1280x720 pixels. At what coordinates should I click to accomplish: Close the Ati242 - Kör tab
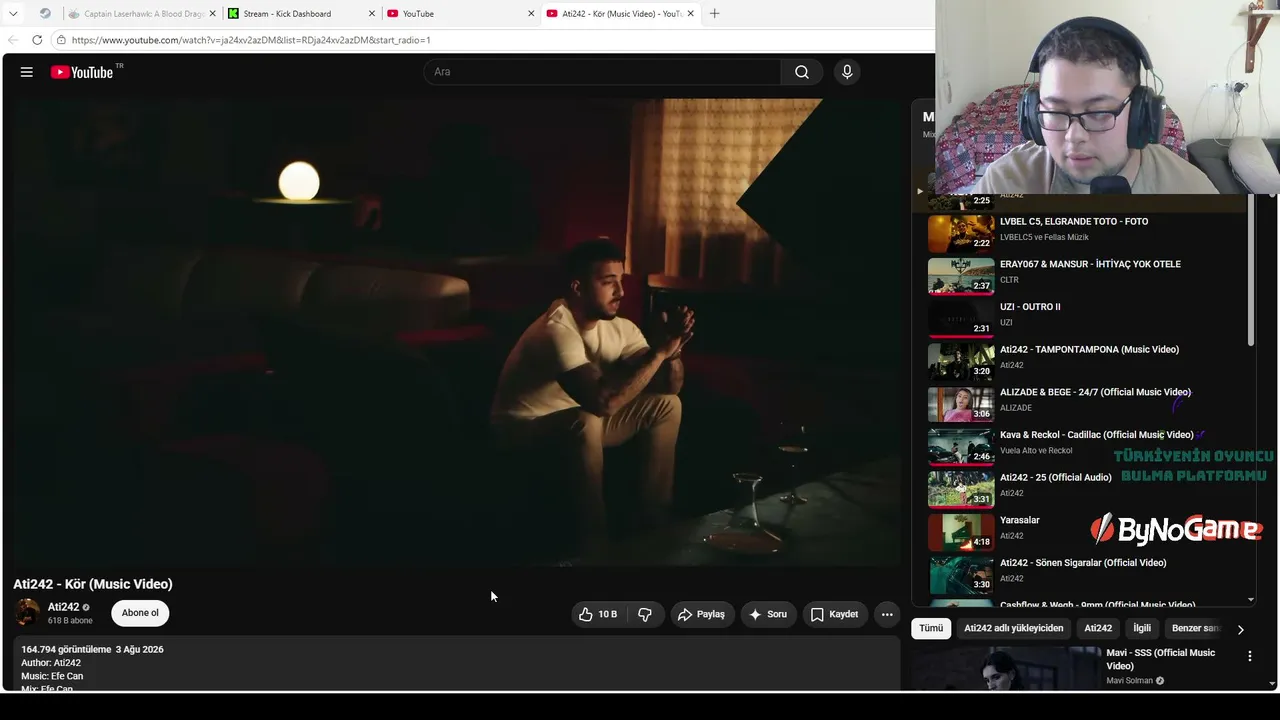[x=689, y=14]
